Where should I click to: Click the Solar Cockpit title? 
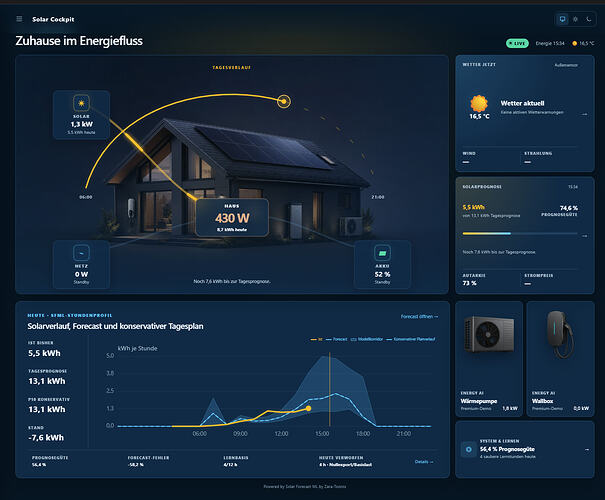point(53,19)
